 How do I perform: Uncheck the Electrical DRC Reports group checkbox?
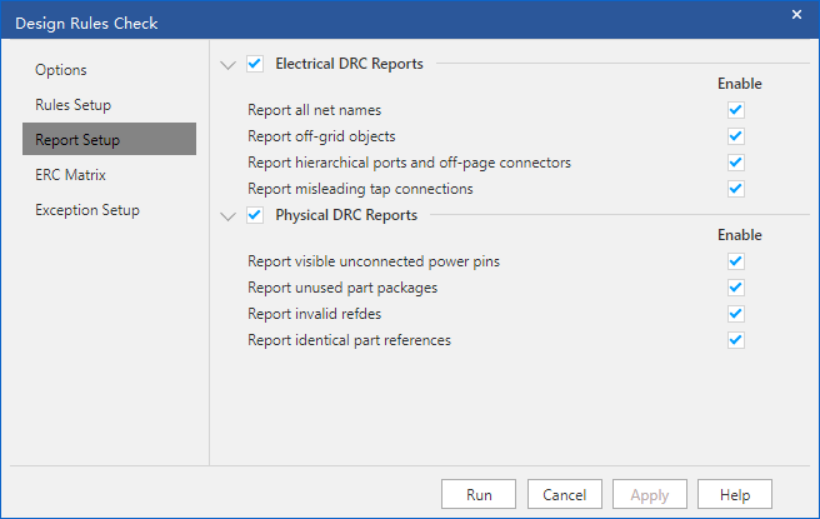pos(255,64)
